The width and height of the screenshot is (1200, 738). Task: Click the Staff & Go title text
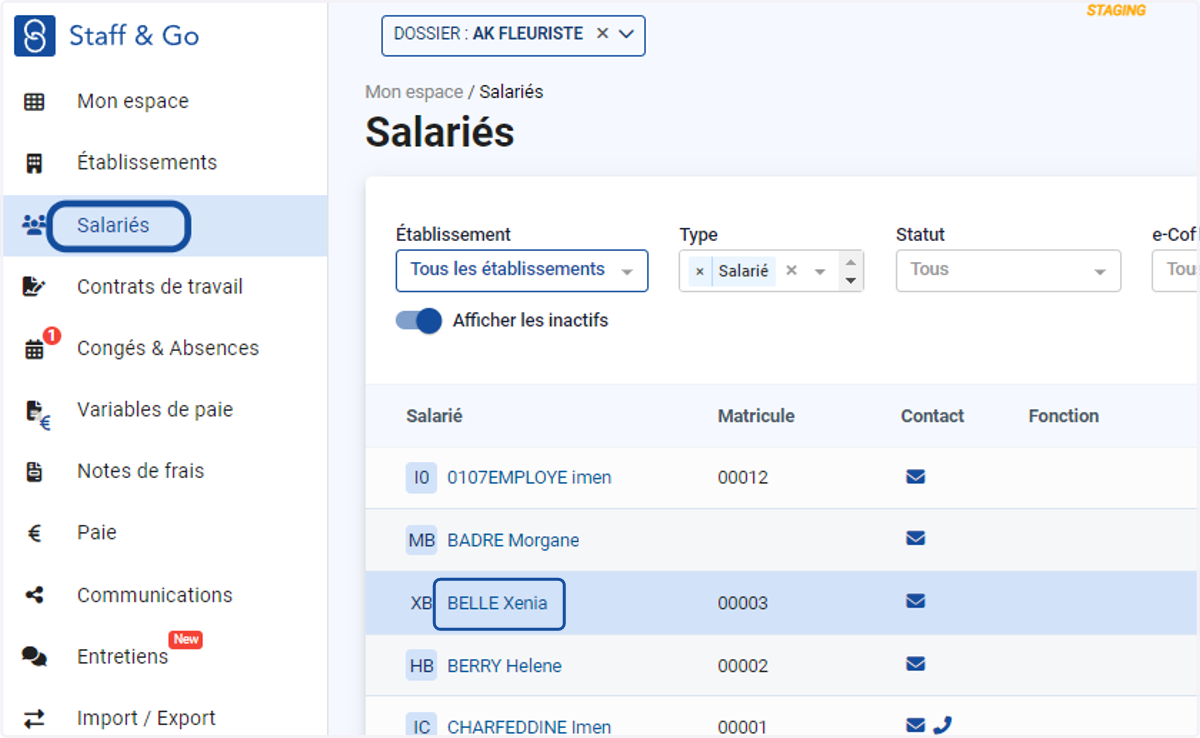click(x=134, y=36)
